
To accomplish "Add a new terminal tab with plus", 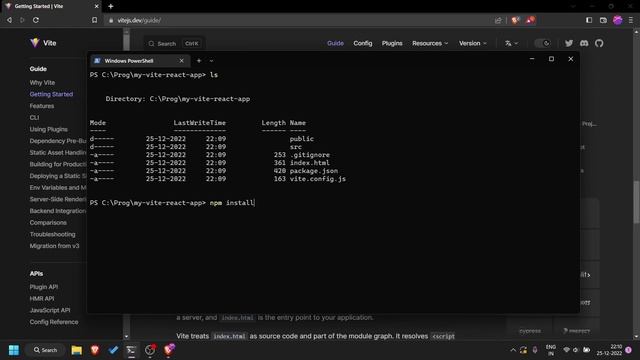I will (x=199, y=61).
